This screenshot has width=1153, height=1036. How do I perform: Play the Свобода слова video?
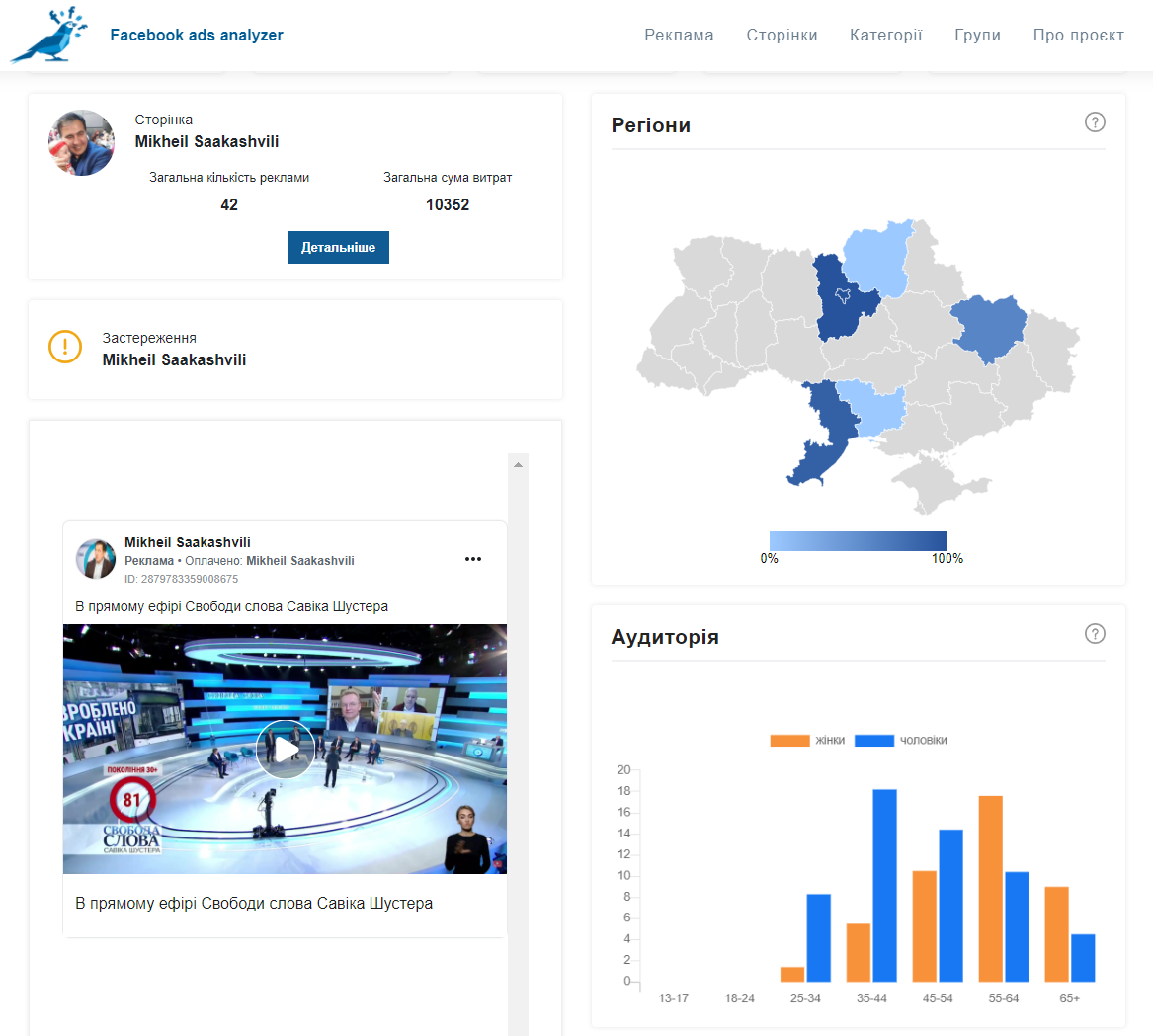286,750
